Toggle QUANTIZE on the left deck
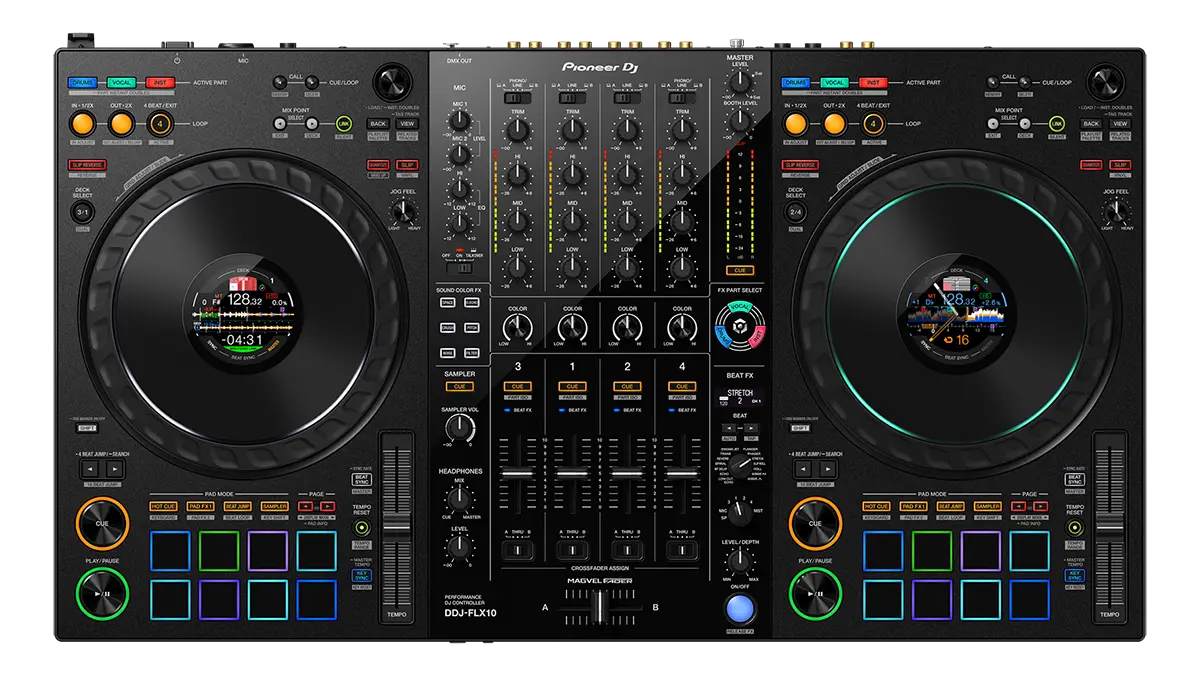Screen dimensions: 1200x676 377,165
